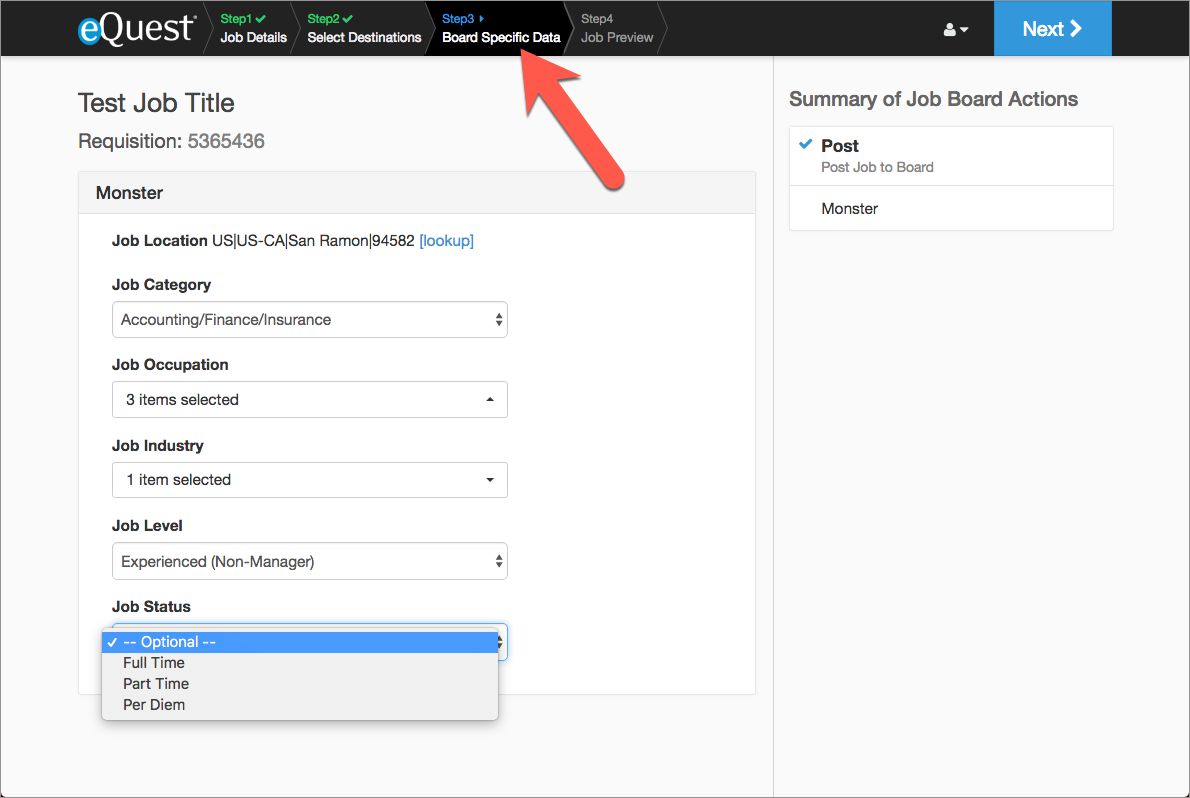Expand the Job Industry multiselect

coord(309,480)
